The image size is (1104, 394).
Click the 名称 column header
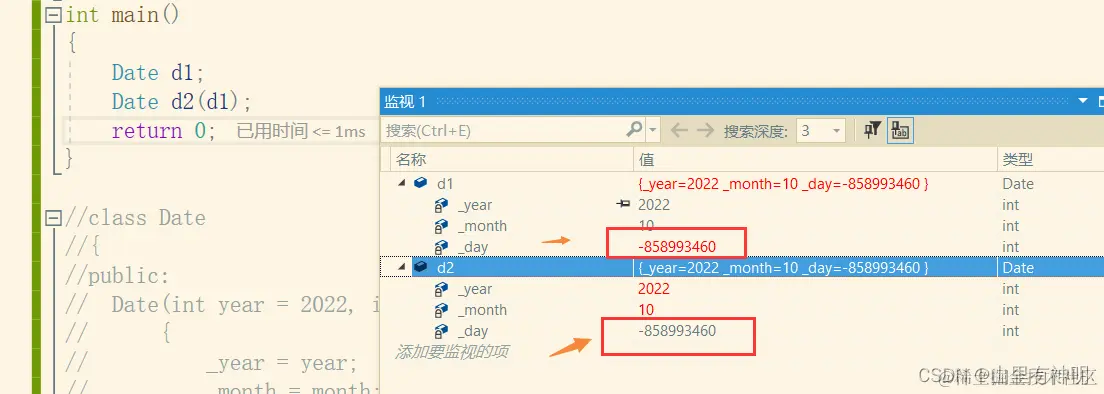click(410, 160)
